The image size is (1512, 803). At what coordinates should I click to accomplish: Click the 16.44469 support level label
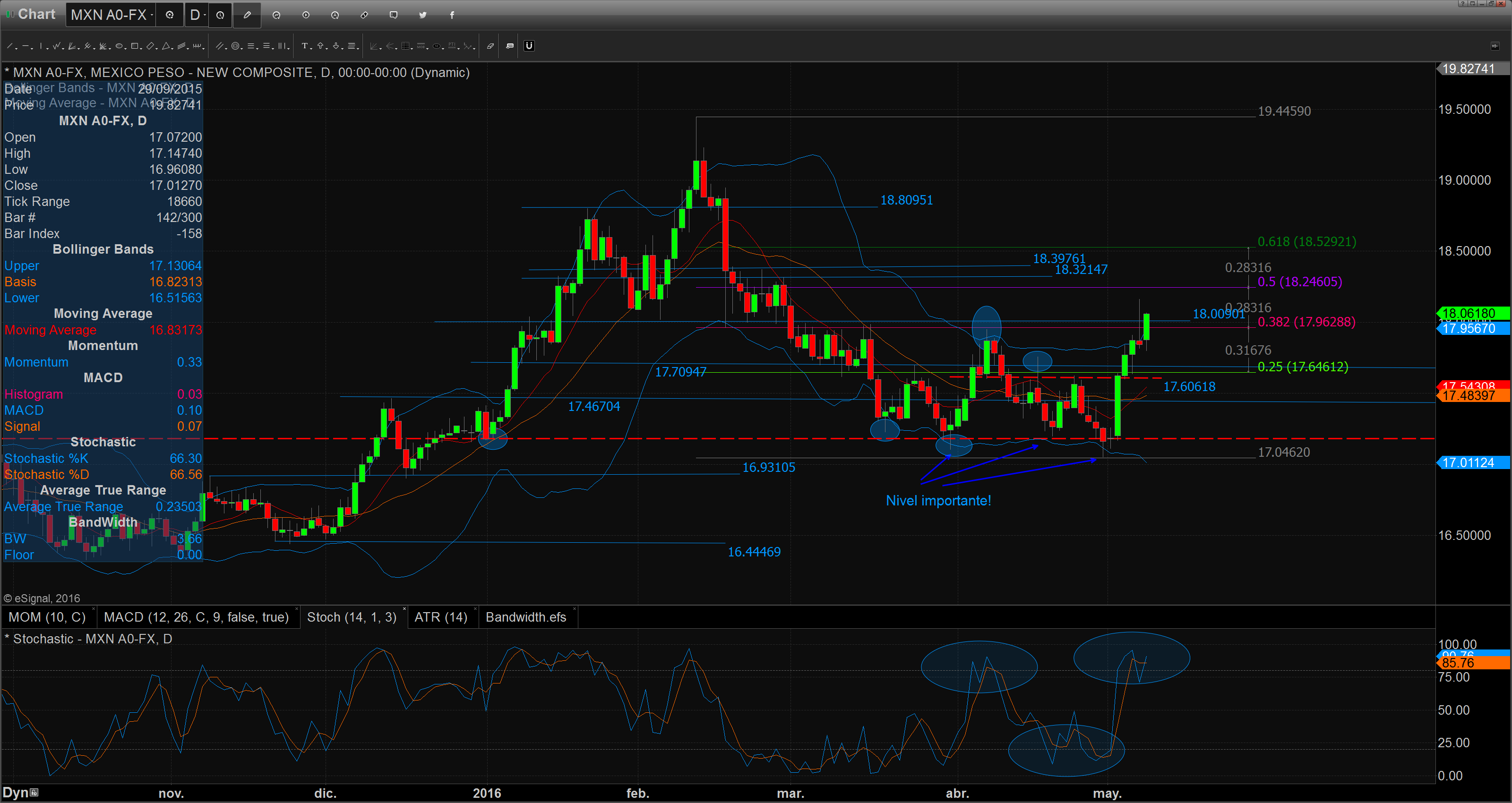click(754, 552)
